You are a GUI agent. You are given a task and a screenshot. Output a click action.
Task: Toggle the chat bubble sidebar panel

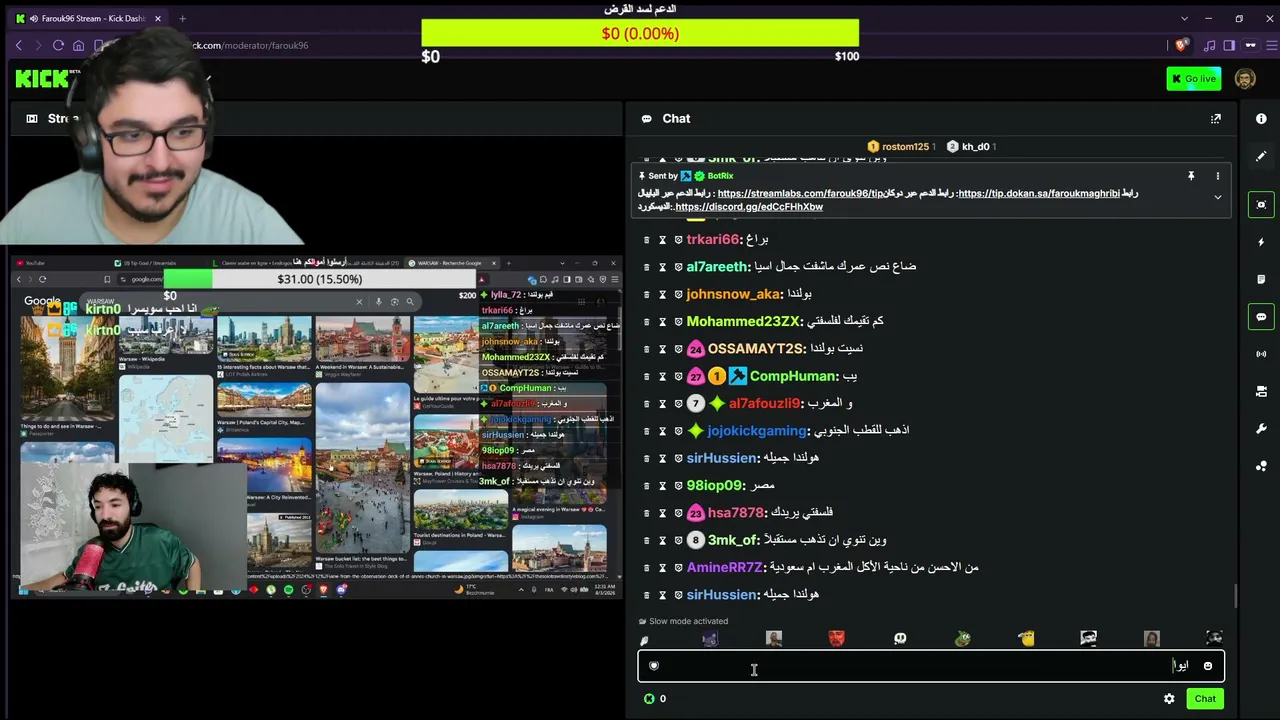(1261, 317)
